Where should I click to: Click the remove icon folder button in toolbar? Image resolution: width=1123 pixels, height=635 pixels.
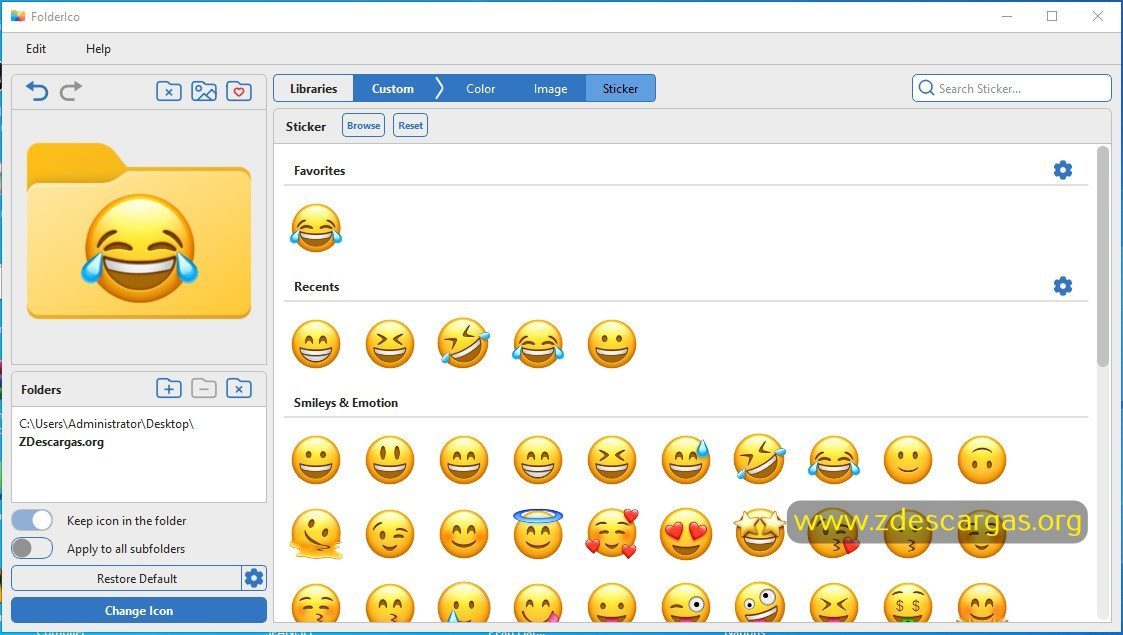[169, 91]
